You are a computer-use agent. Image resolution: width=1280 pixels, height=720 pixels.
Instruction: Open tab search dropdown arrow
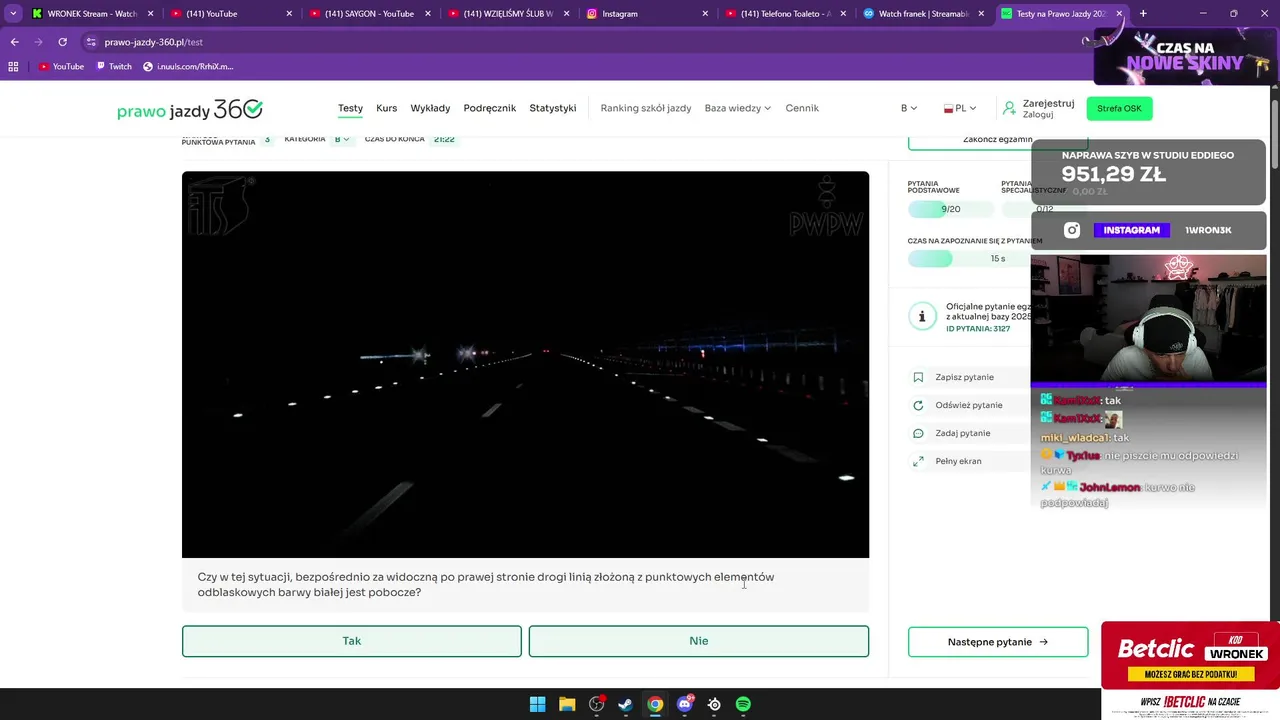tap(13, 14)
